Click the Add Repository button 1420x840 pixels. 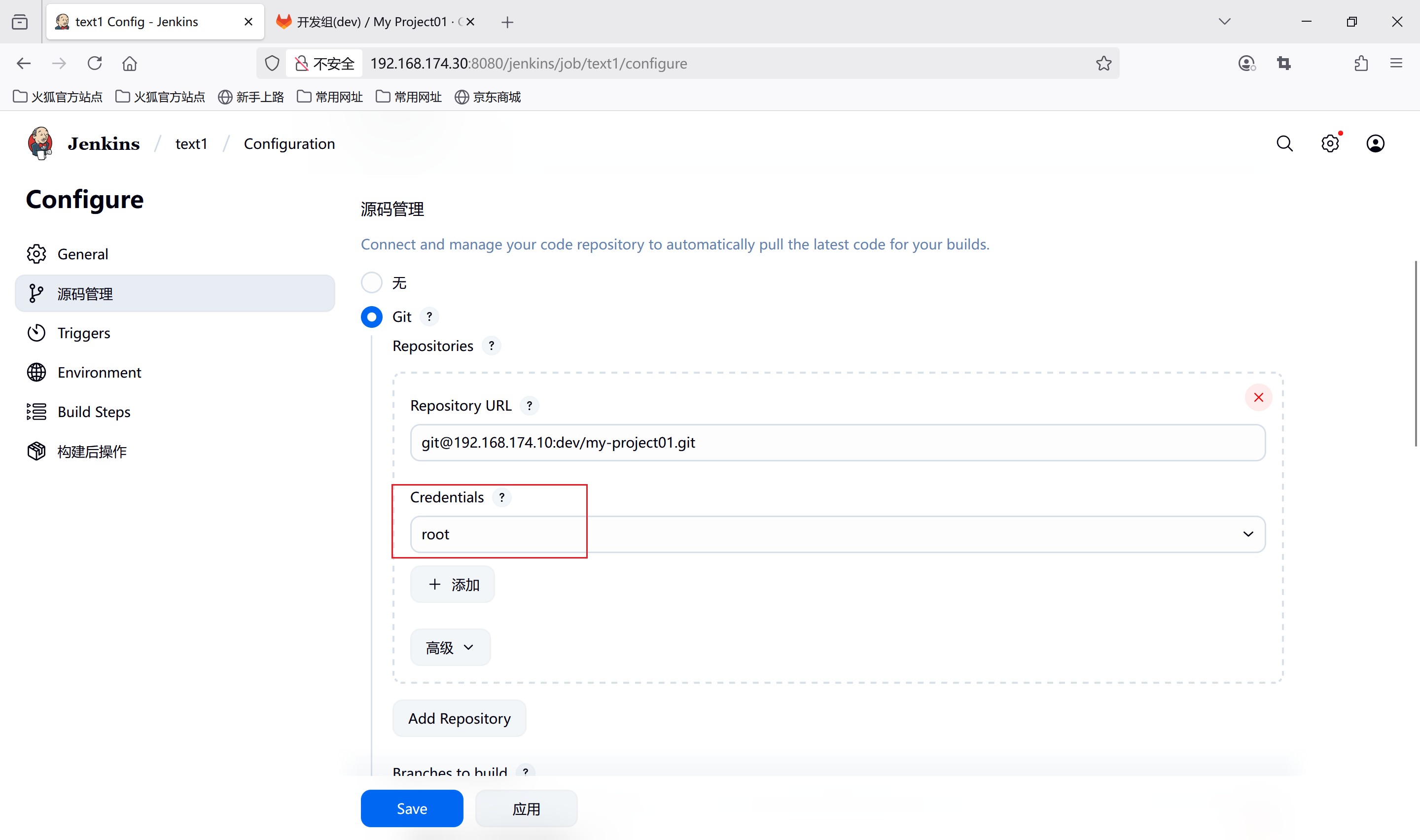[459, 718]
